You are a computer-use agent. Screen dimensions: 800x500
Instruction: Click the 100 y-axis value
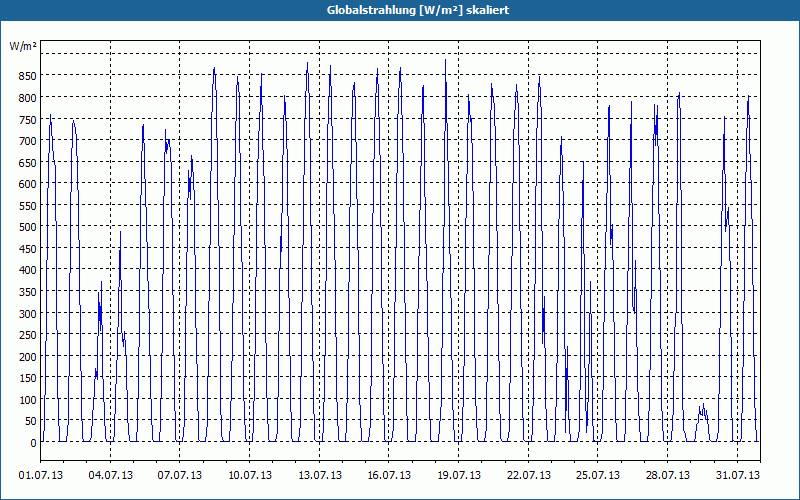point(27,400)
